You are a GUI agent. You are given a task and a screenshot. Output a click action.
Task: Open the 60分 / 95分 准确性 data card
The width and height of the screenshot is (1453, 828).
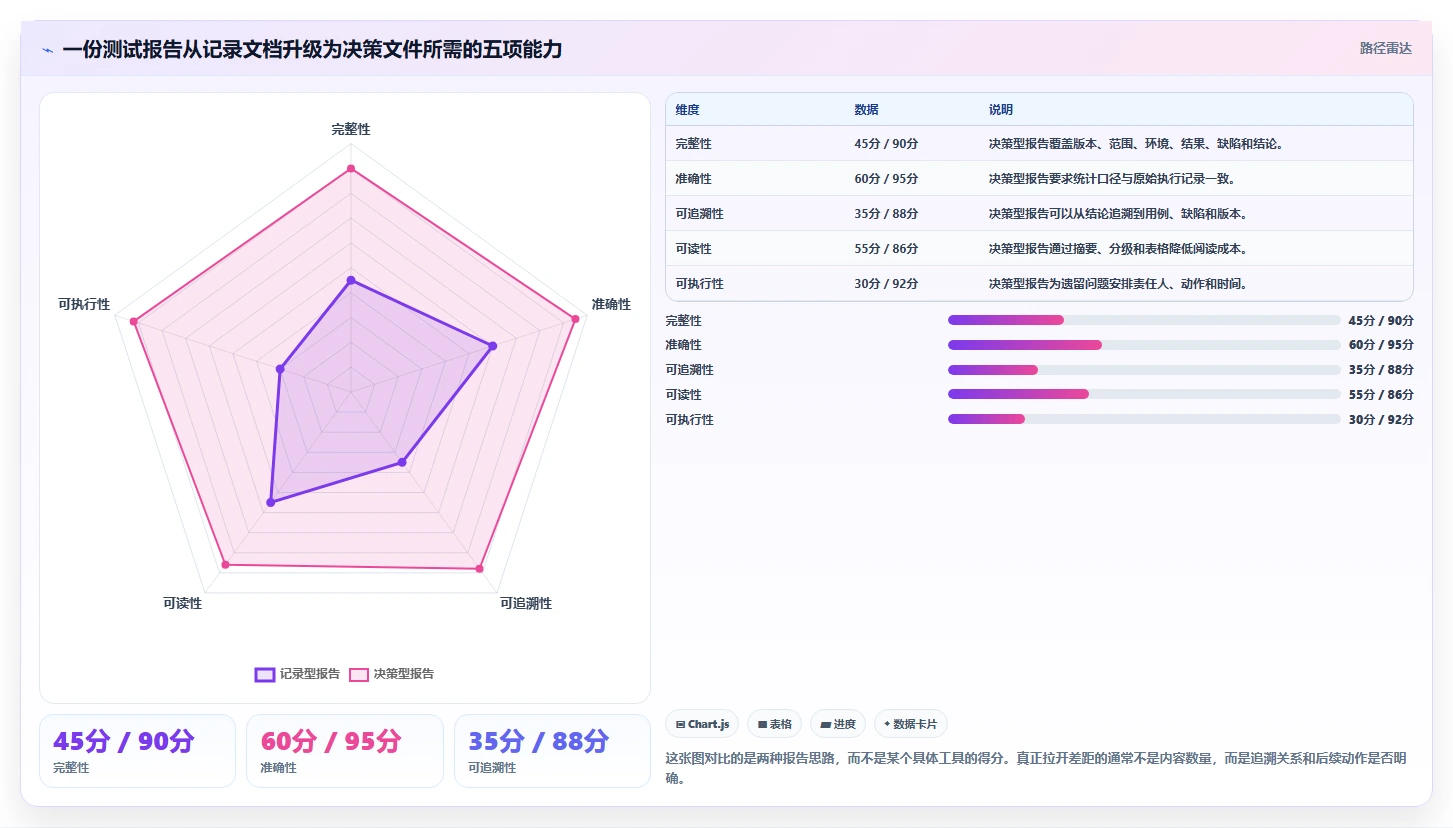(345, 751)
